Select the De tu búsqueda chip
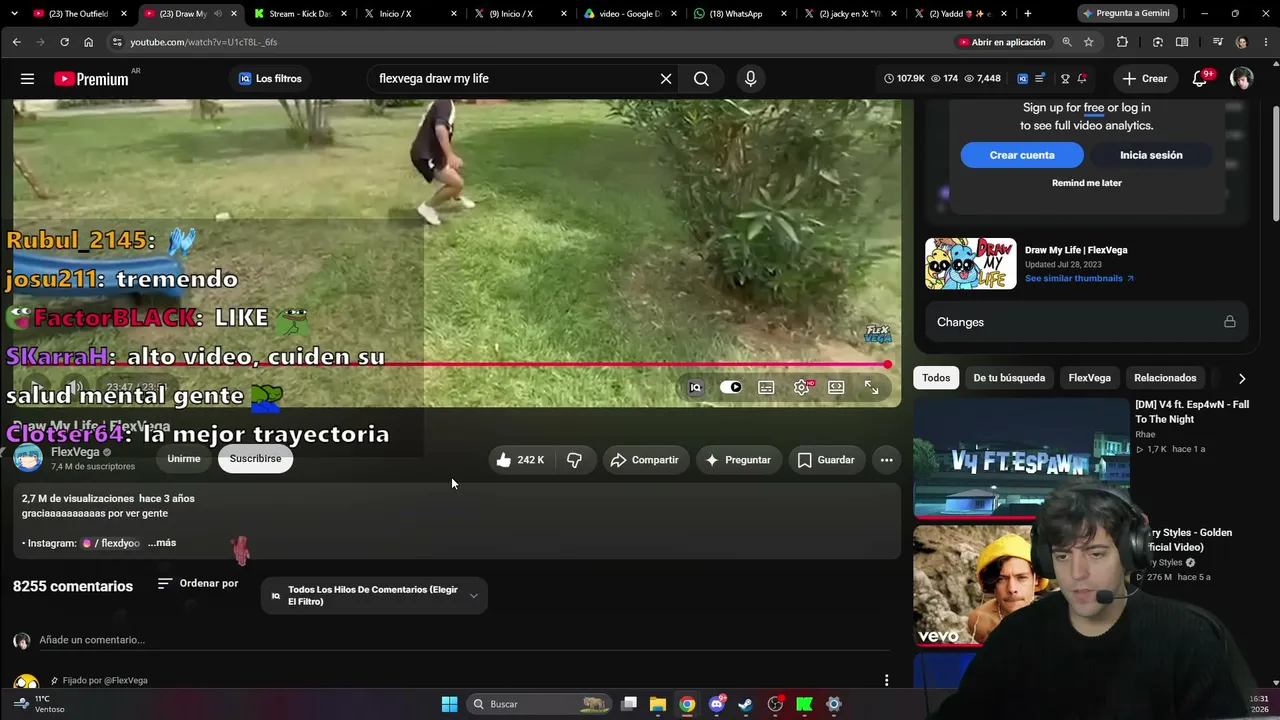 (1009, 378)
